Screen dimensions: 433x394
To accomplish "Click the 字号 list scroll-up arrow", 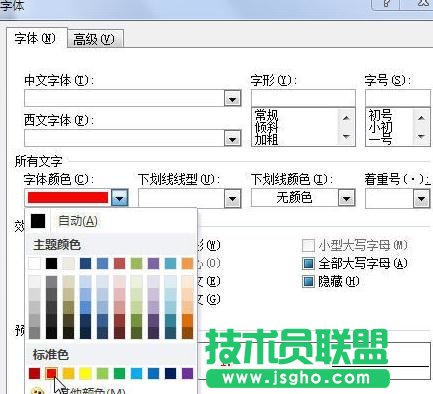I will tap(421, 118).
